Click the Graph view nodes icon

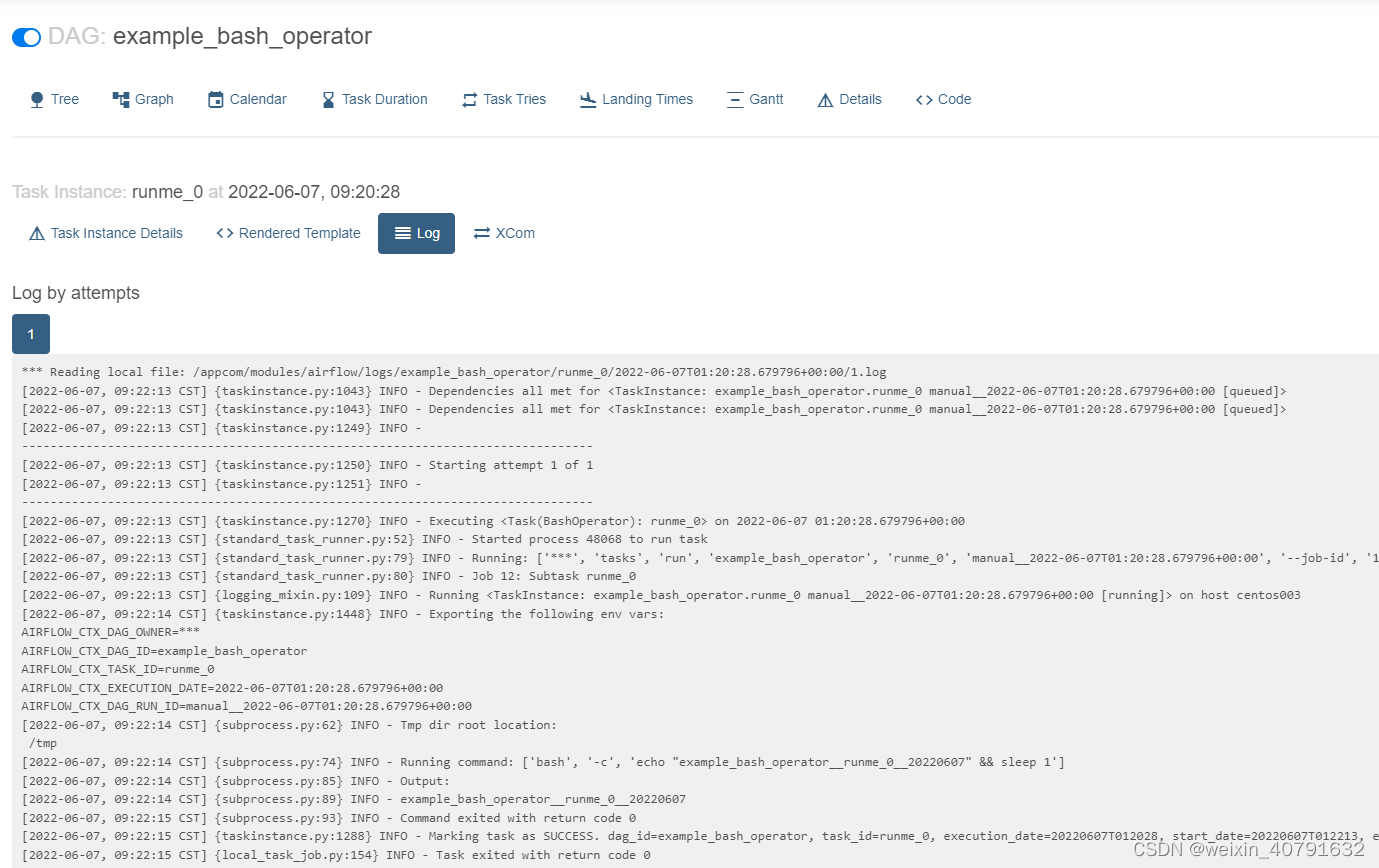pos(121,99)
